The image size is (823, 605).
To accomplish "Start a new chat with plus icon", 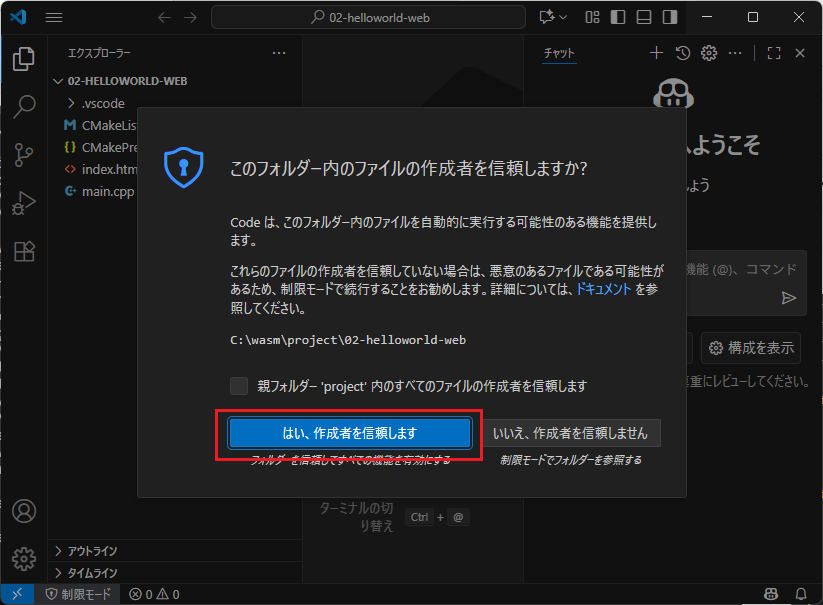I will [656, 53].
